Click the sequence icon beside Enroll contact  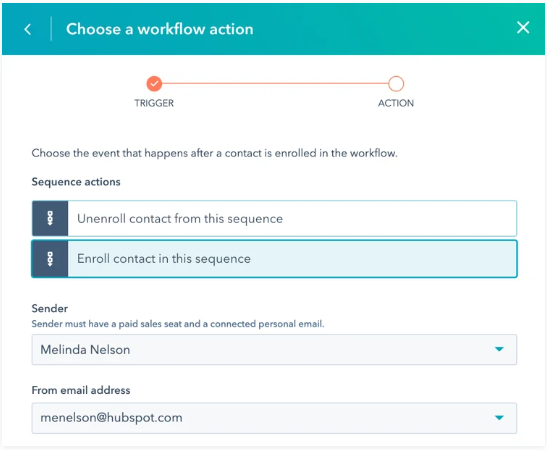point(50,259)
